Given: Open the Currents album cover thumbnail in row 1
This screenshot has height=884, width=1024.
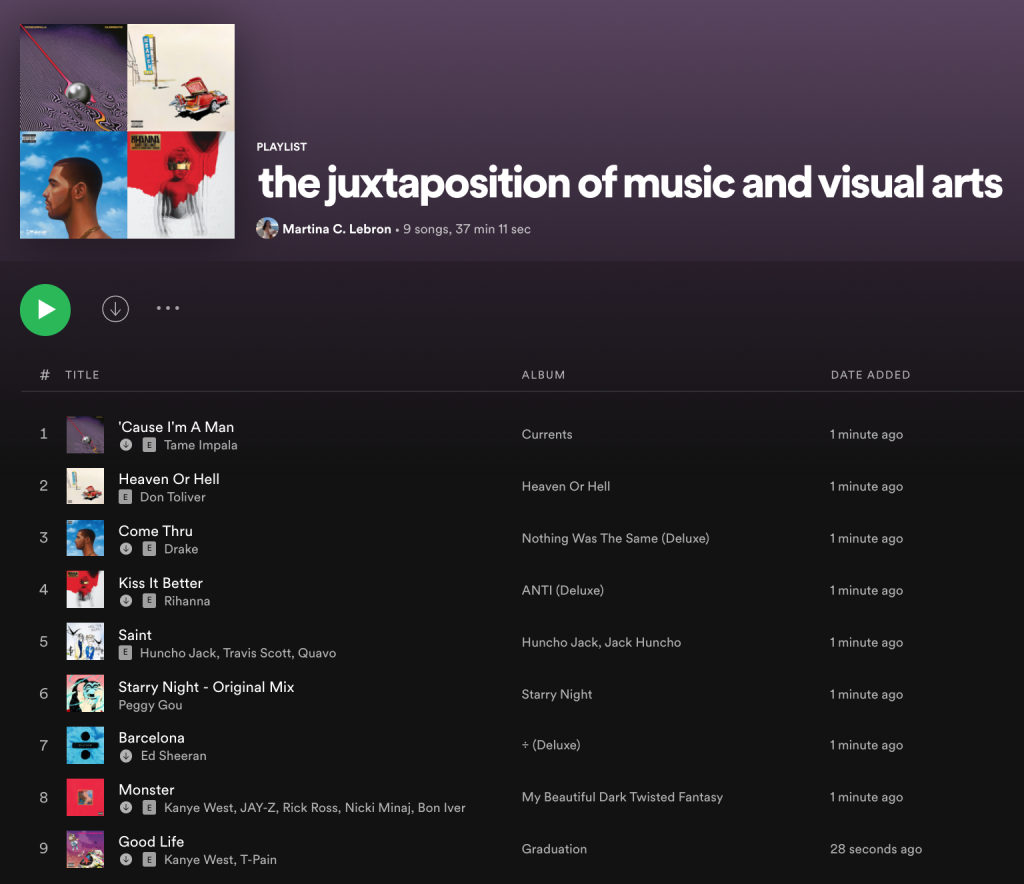Looking at the screenshot, I should 85,434.
